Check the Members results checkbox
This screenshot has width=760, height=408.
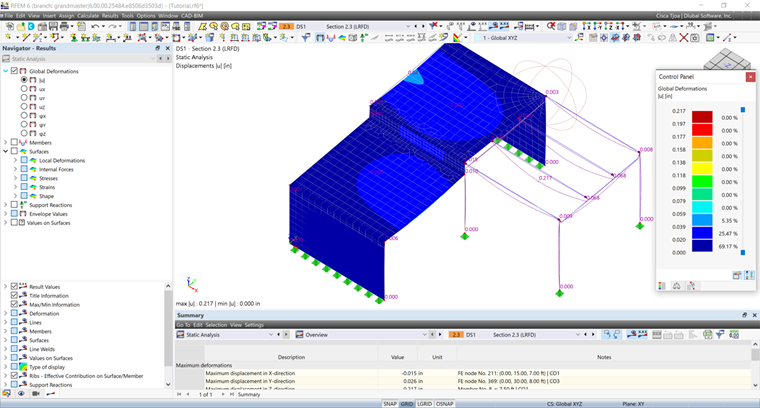14,142
